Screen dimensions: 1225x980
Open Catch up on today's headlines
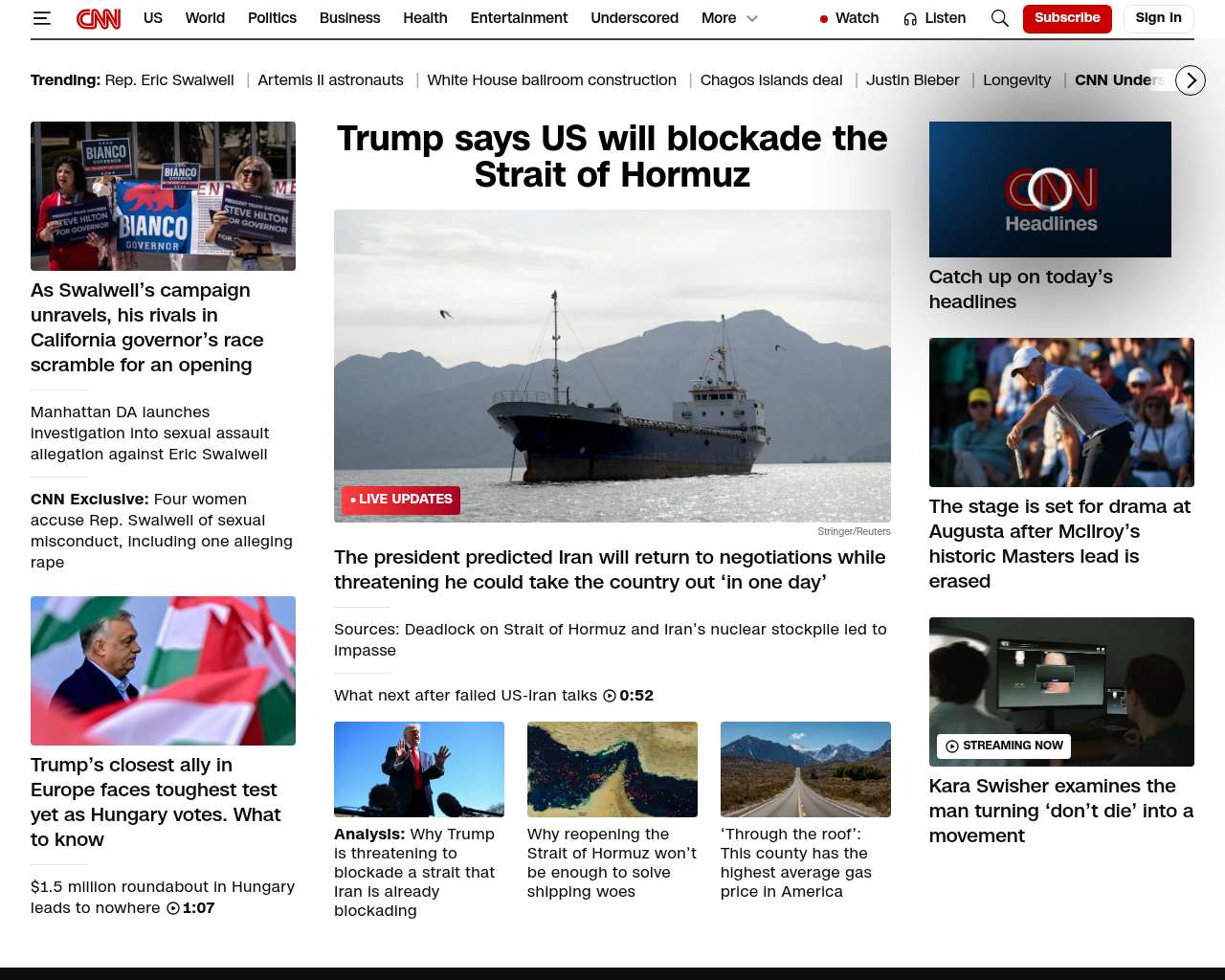pos(1021,289)
